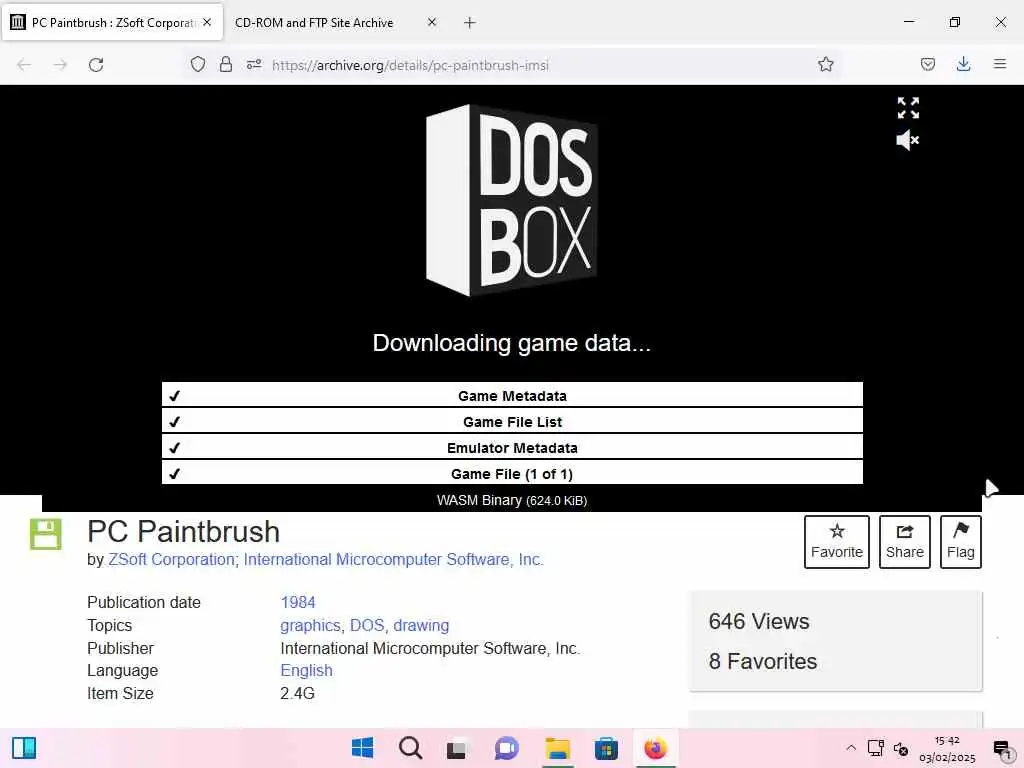This screenshot has width=1024, height=768.
Task: Minimize the Firefox window
Action: point(909,22)
